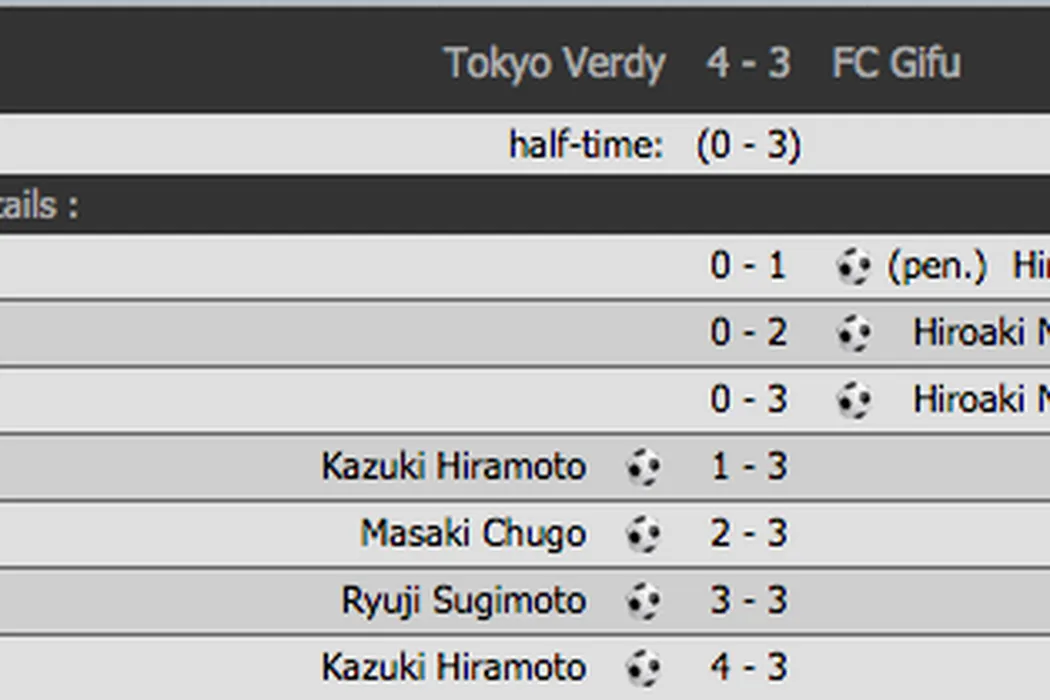Open the Tokyo Verdy team name

pos(555,63)
